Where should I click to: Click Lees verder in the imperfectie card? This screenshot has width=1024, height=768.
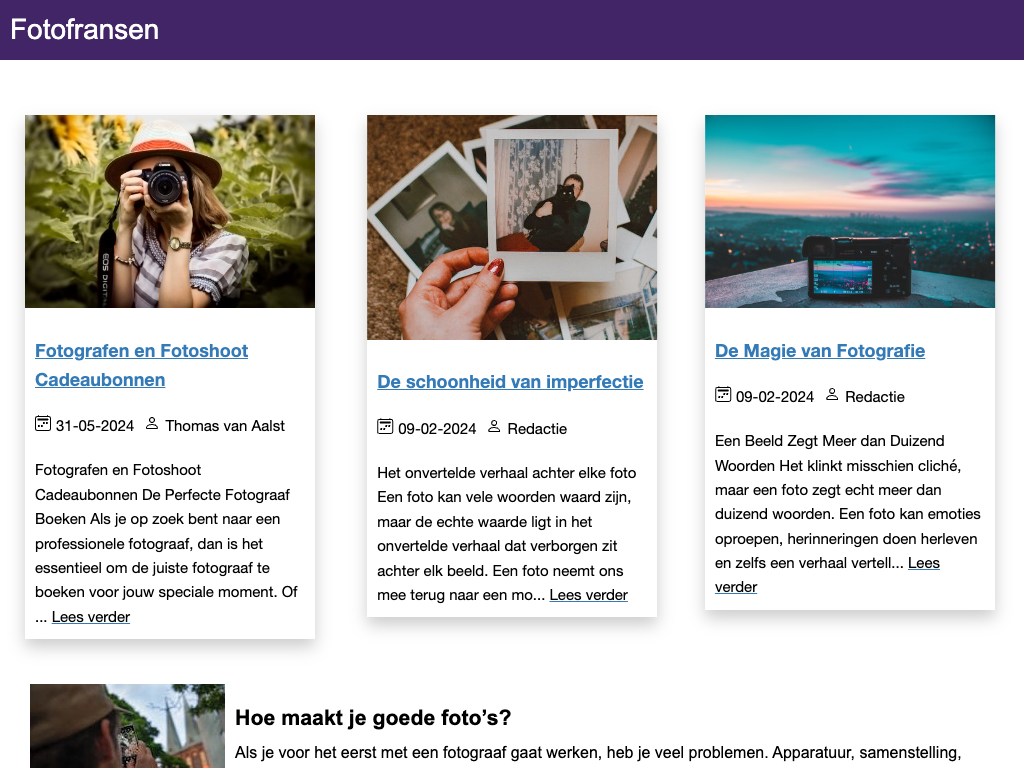point(588,596)
